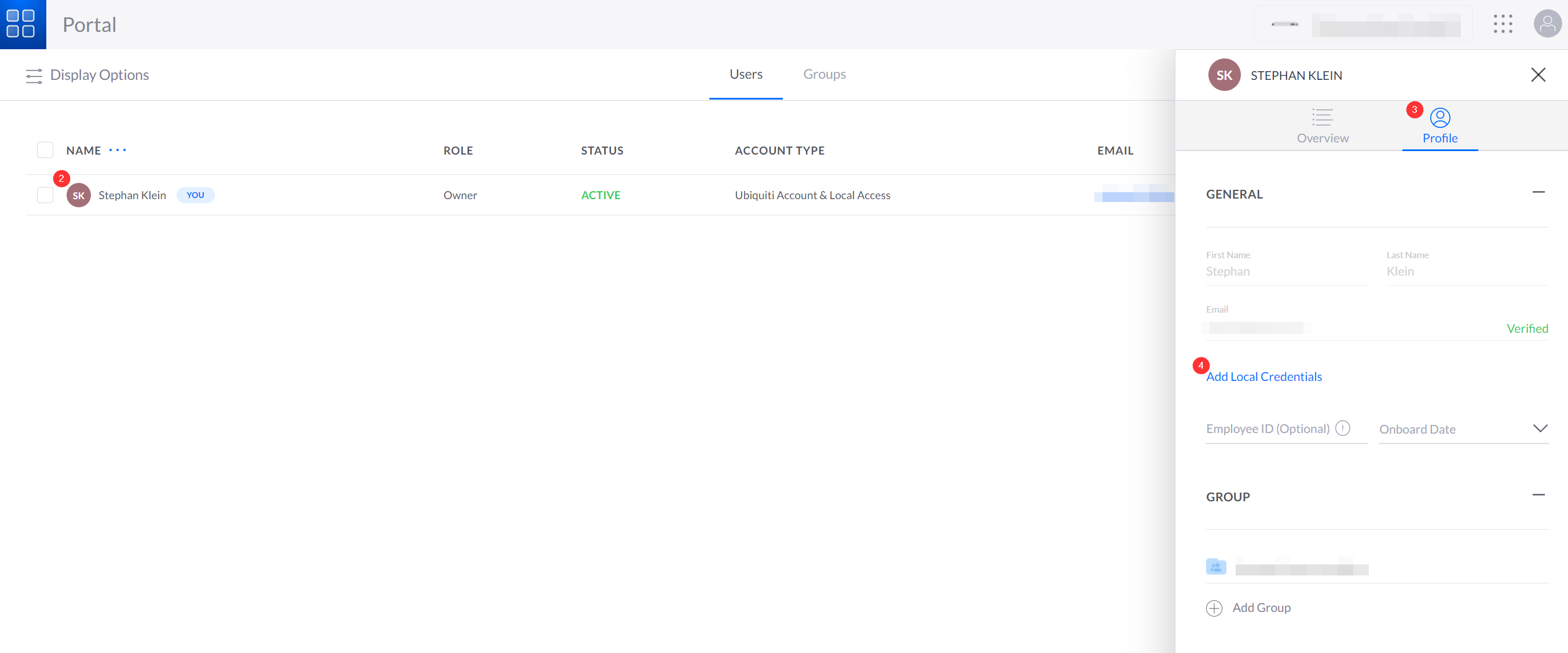This screenshot has width=1568, height=653.
Task: Switch to the Overview tab
Action: [x=1322, y=126]
